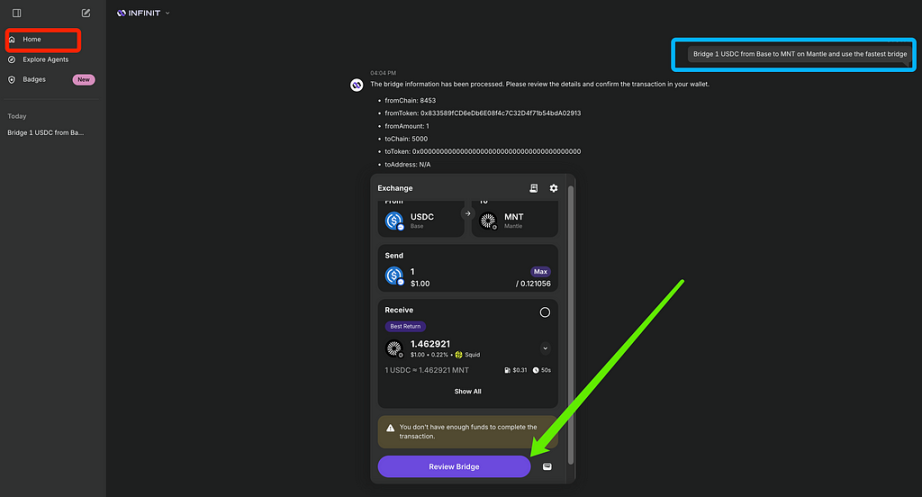922x497 pixels.
Task: Click the Max button
Action: coord(540,272)
